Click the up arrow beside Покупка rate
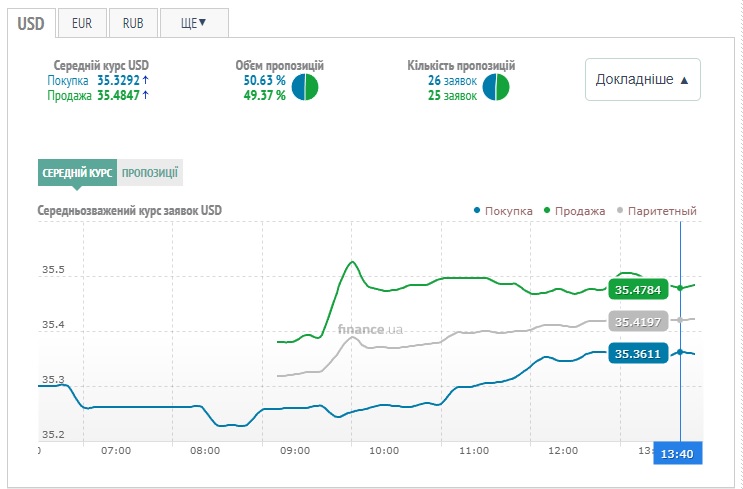Screen dimensions: 743x489 (x=146, y=80)
